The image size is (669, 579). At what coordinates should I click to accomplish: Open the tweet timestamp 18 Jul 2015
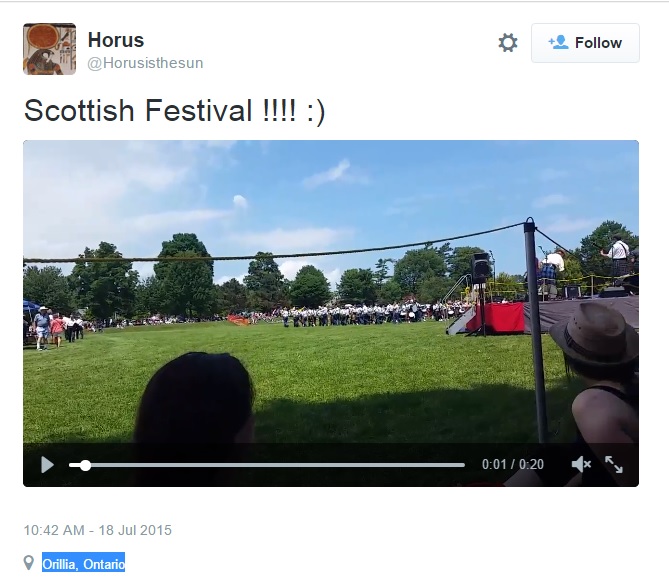coord(98,530)
